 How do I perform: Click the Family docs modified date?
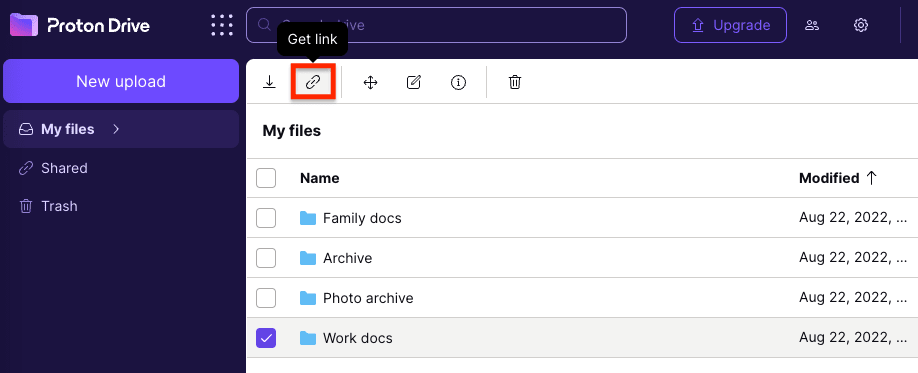point(853,218)
